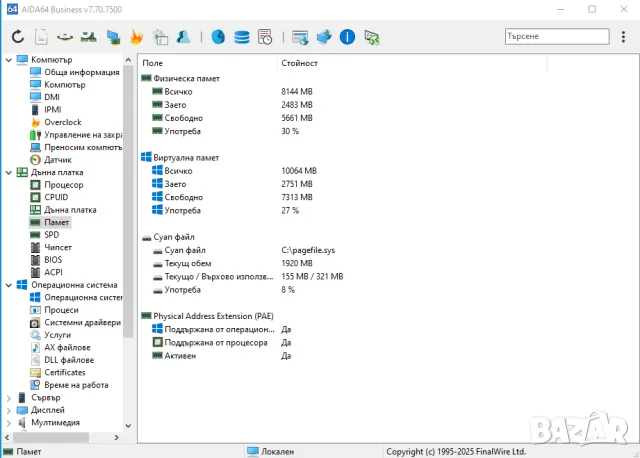Click the remote connect green arrows icon

(x=372, y=37)
